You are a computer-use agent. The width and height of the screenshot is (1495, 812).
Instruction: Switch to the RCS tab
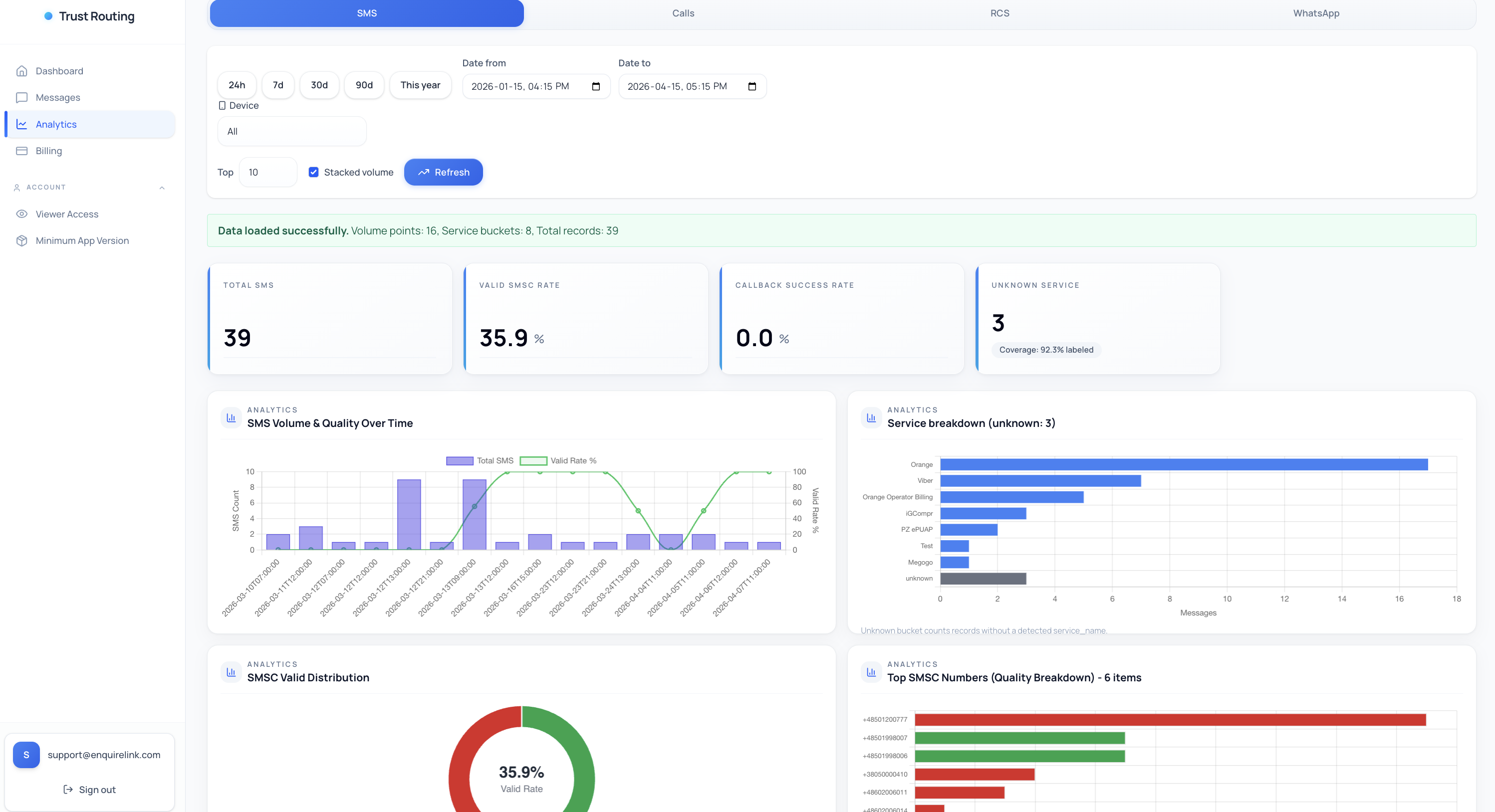999,13
